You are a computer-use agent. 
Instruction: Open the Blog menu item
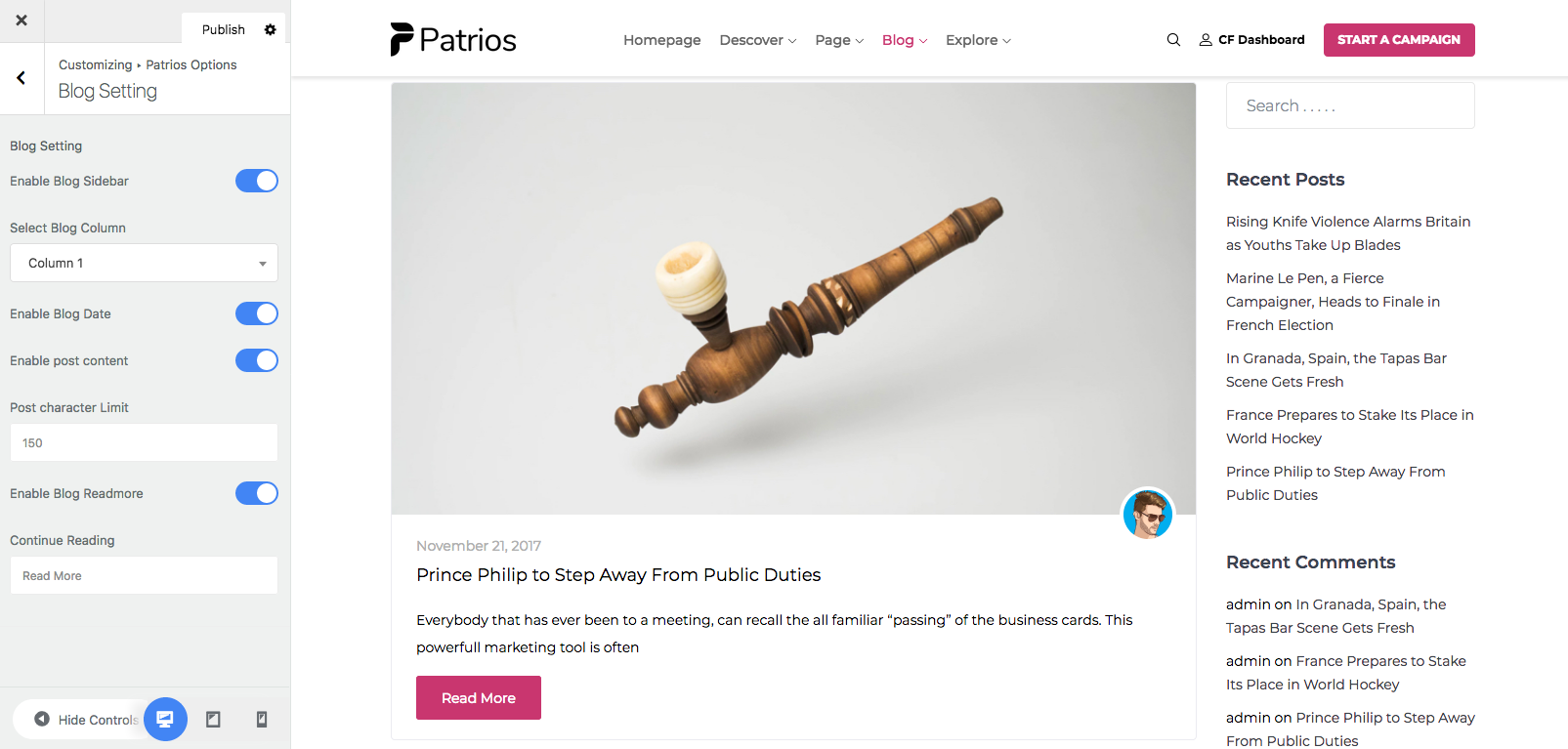pos(904,40)
